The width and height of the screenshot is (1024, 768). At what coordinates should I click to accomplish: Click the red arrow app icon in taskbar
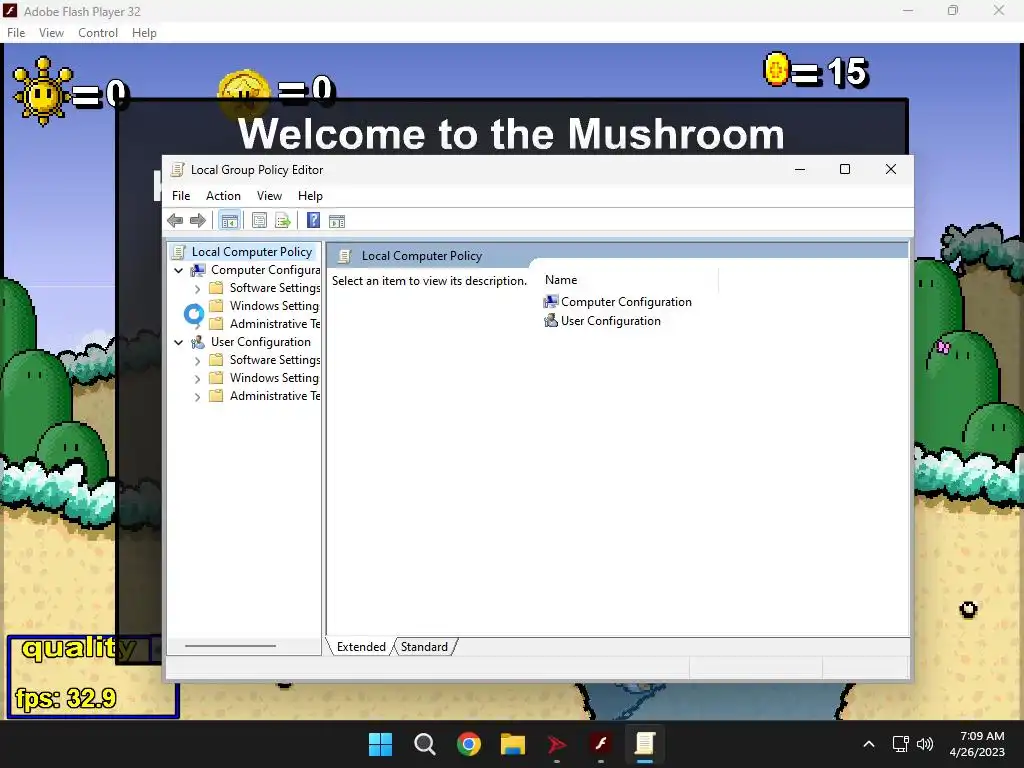[x=556, y=744]
